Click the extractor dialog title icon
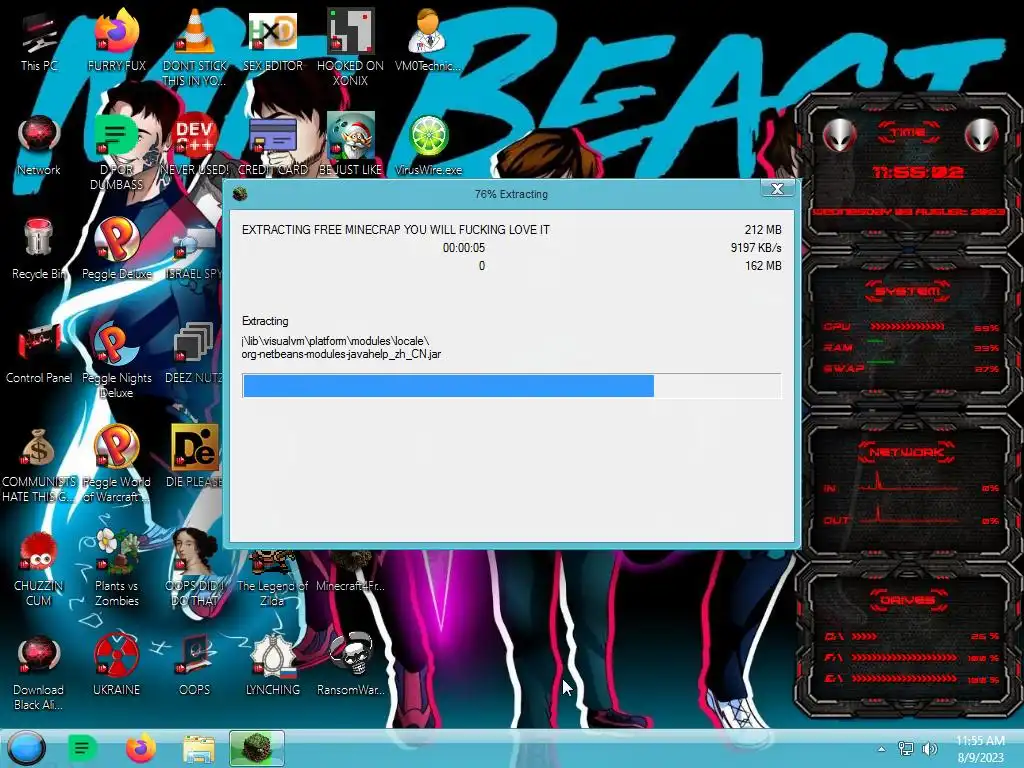Image resolution: width=1024 pixels, height=768 pixels. 240,194
